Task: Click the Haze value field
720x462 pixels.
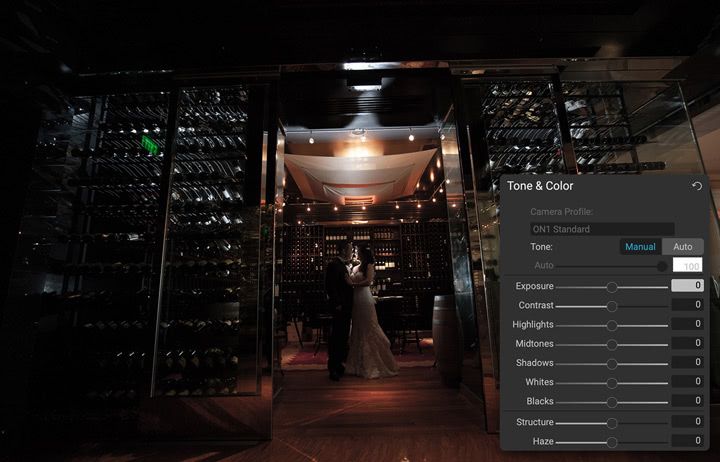Action: (x=687, y=441)
